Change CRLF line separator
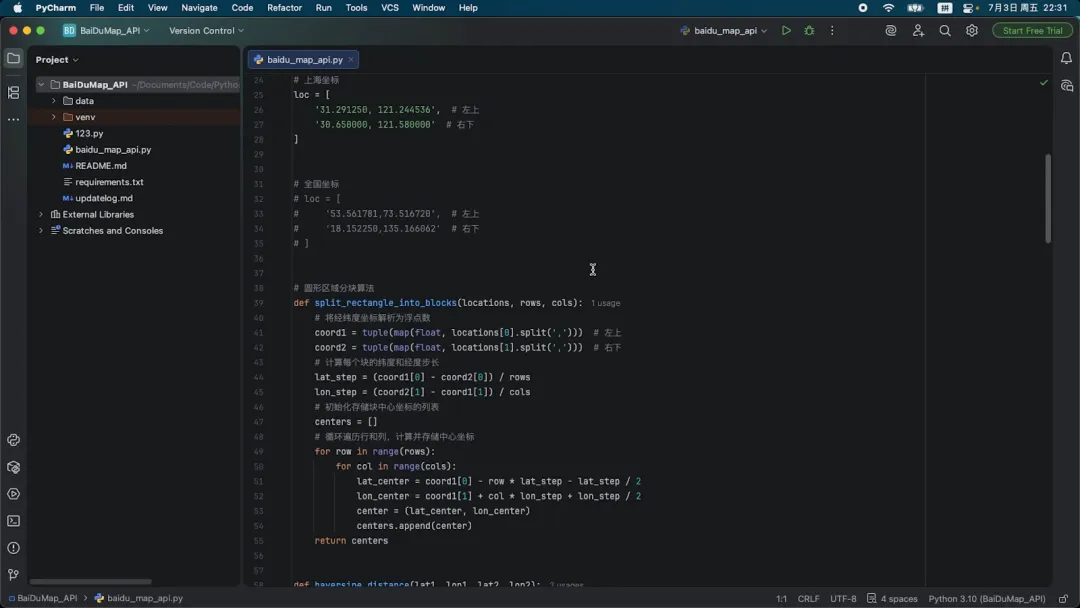The width and height of the screenshot is (1080, 608). click(808, 598)
